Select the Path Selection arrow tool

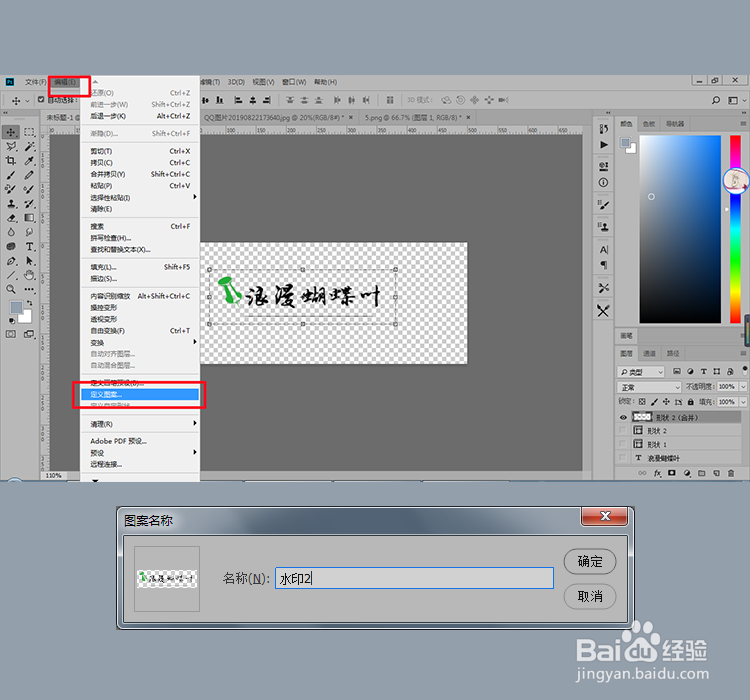29,261
